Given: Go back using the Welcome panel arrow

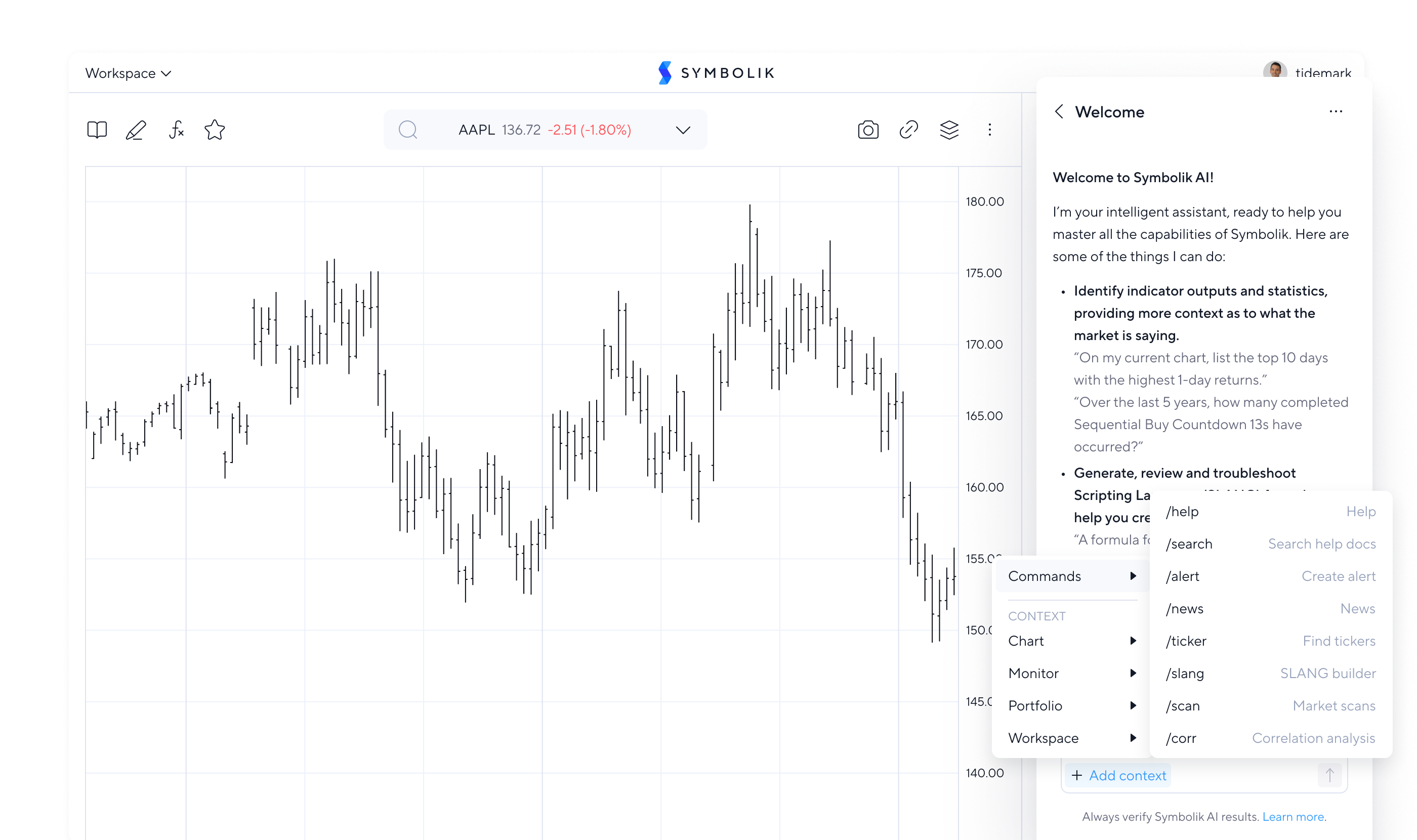Looking at the screenshot, I should point(1059,111).
